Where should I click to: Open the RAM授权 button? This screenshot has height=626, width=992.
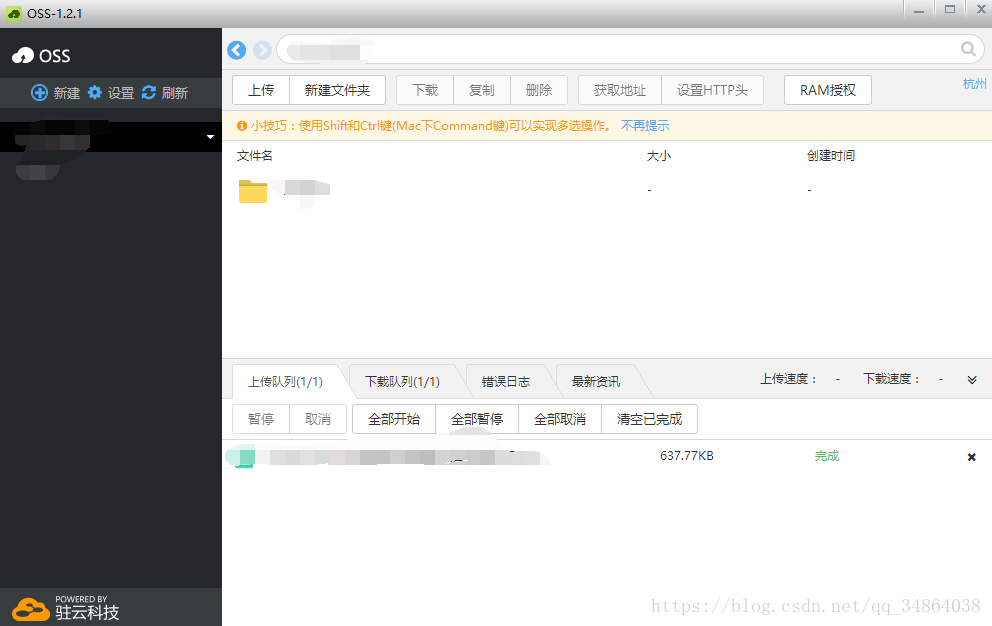[x=828, y=90]
